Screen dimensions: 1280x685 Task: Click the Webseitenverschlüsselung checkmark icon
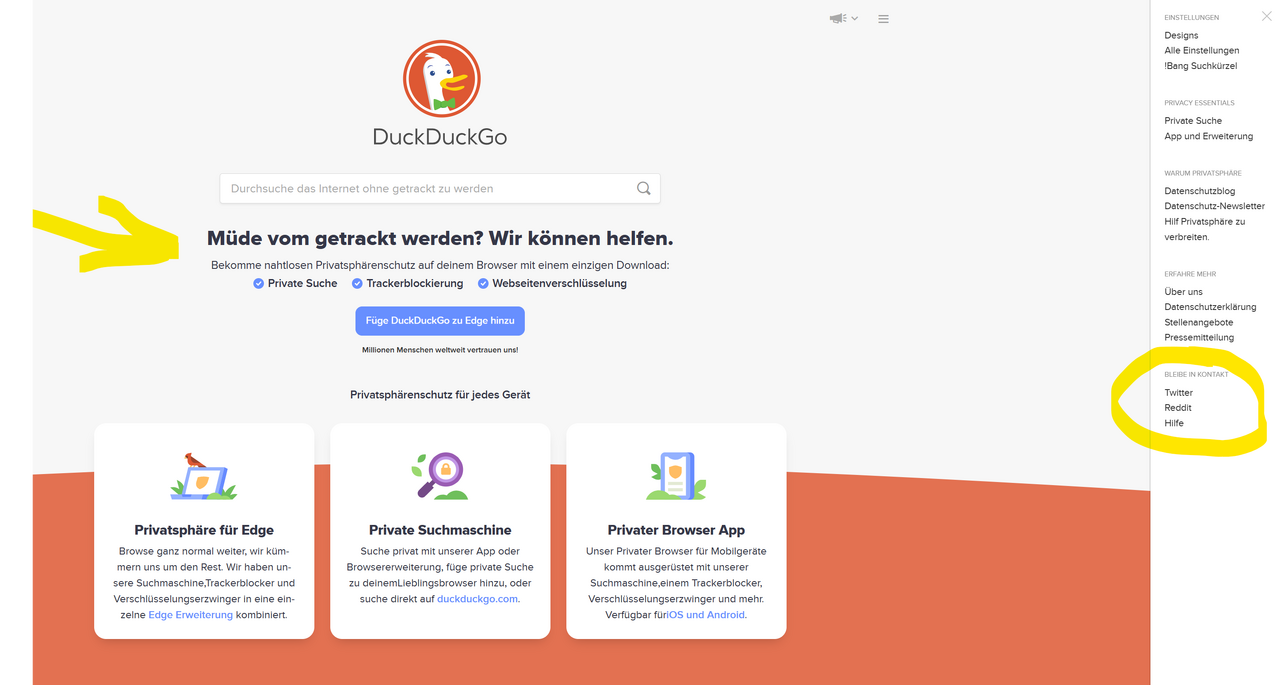[483, 284]
